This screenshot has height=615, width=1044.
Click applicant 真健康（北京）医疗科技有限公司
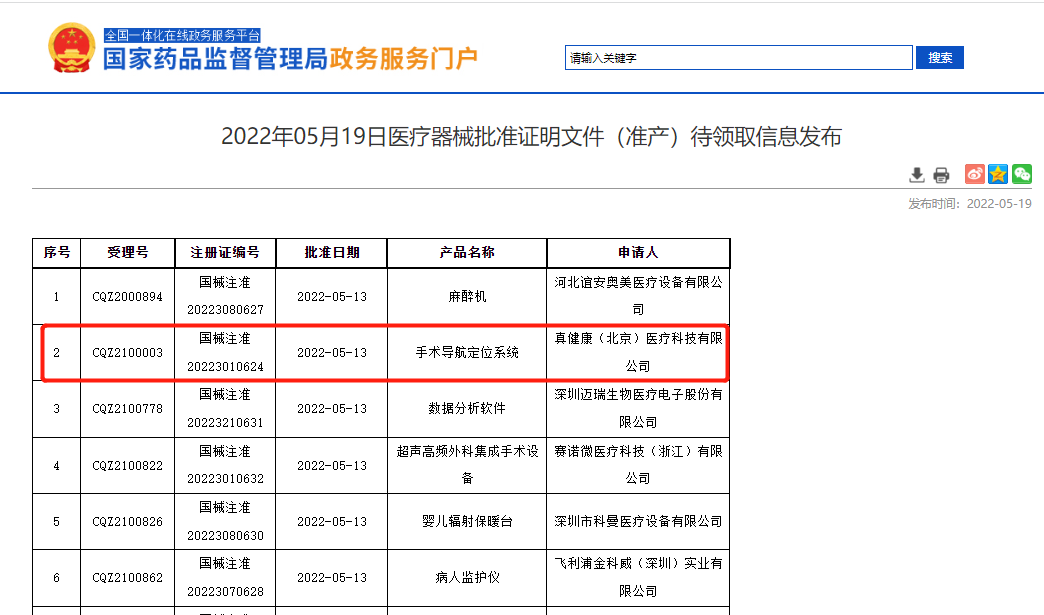(638, 353)
